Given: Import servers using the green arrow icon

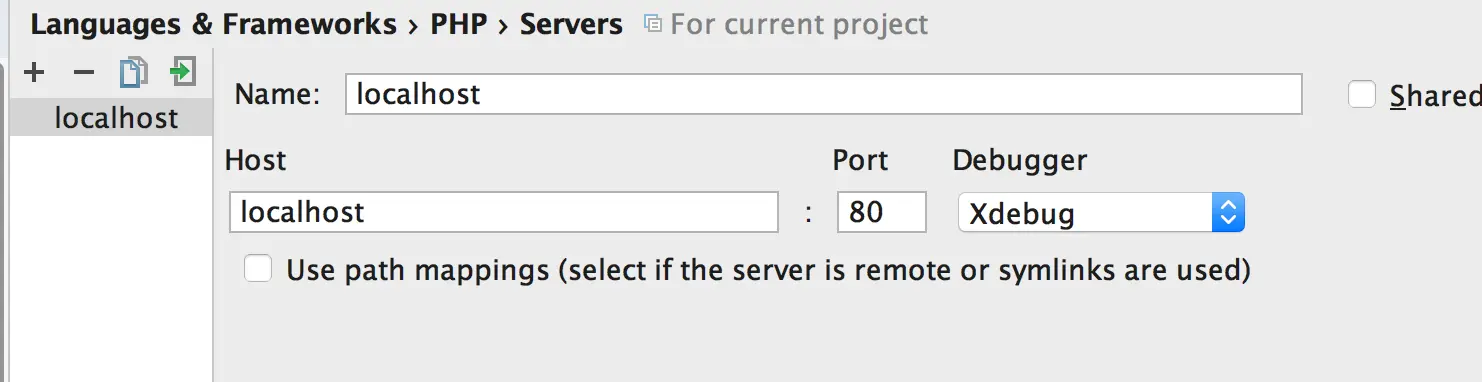Looking at the screenshot, I should click(182, 72).
